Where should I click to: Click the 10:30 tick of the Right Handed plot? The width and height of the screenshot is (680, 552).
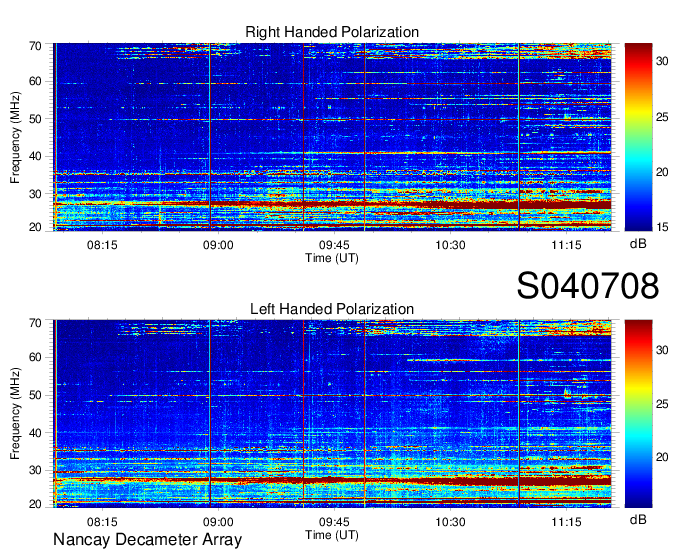[450, 245]
